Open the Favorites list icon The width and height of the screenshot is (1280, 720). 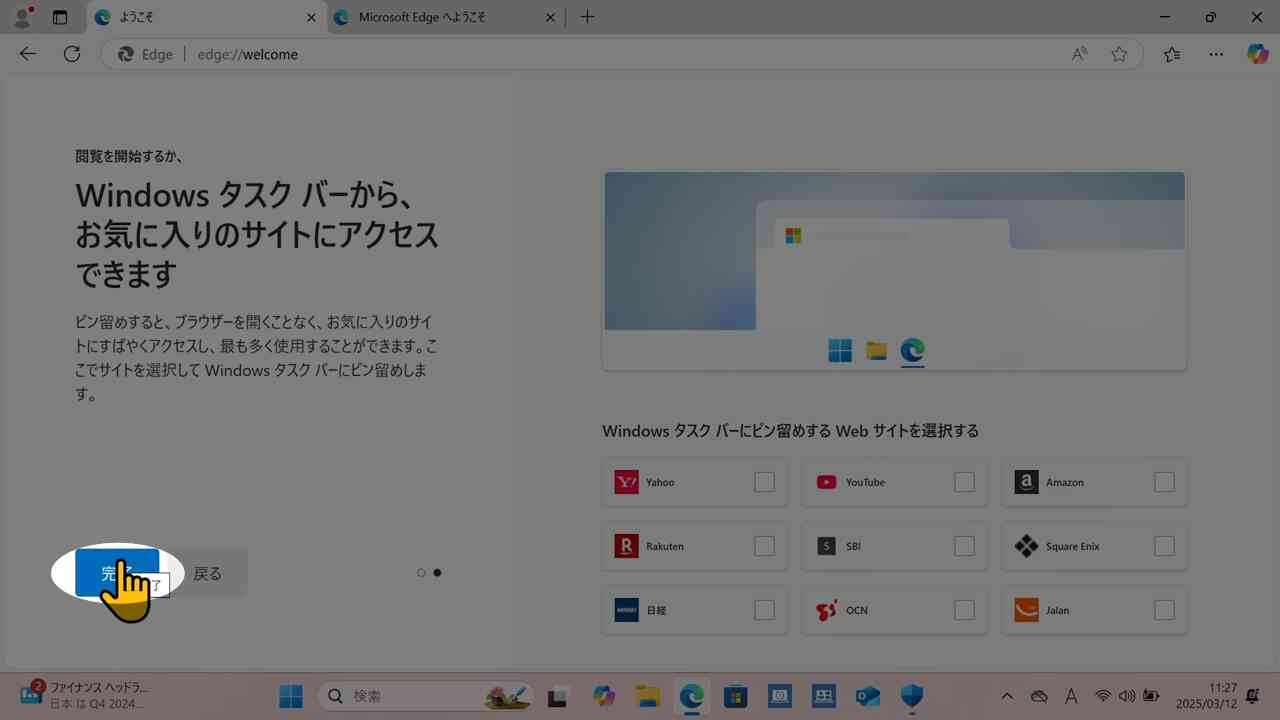[x=1172, y=54]
